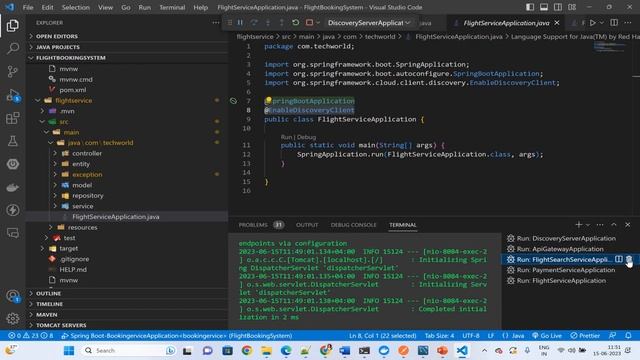This screenshot has width=640, height=360.
Task: Open the new terminal launch profile dropdown
Action: point(588,224)
